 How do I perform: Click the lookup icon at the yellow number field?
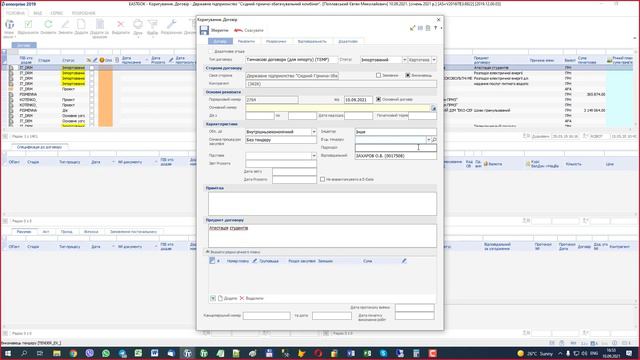tap(433, 108)
